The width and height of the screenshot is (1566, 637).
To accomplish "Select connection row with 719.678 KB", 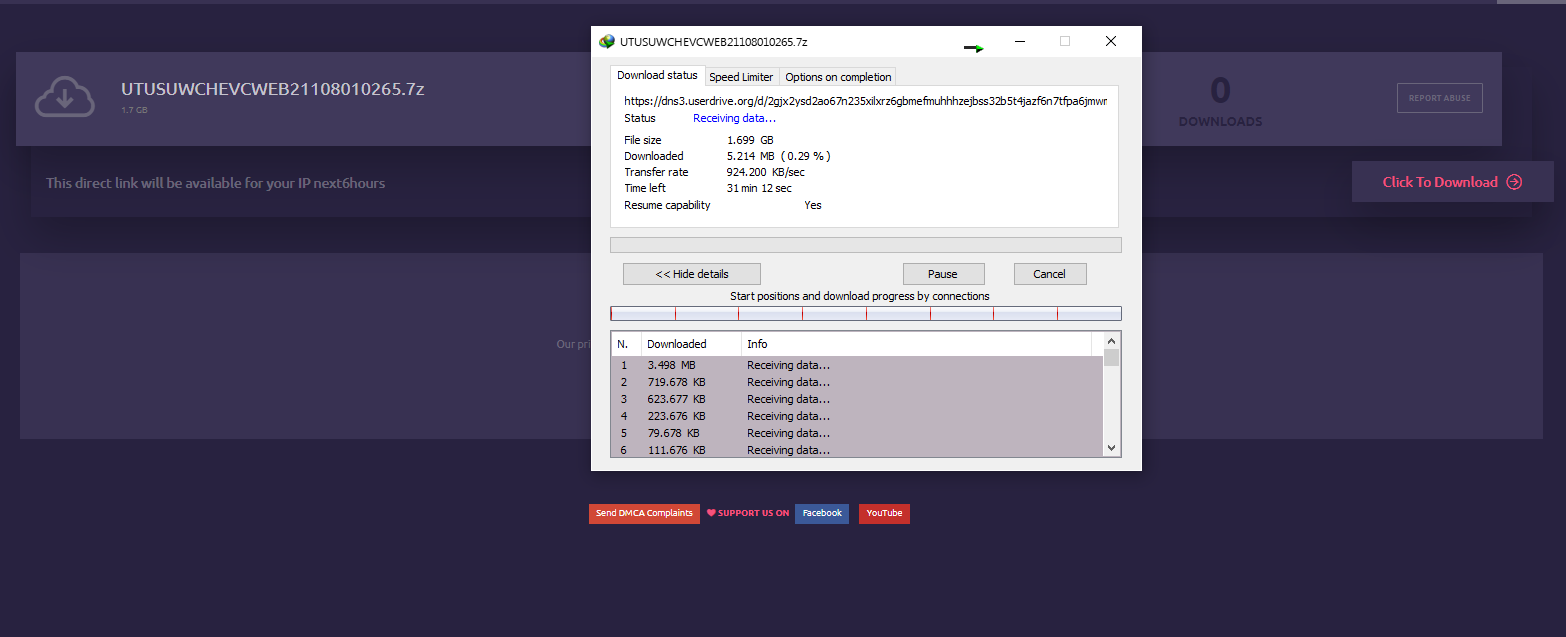I will [x=857, y=382].
